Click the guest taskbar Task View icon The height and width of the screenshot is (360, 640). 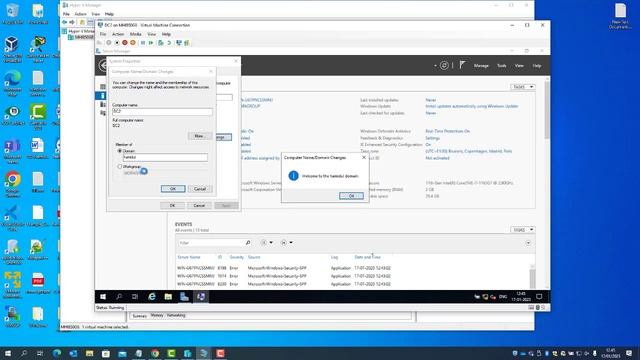[x=135, y=297]
